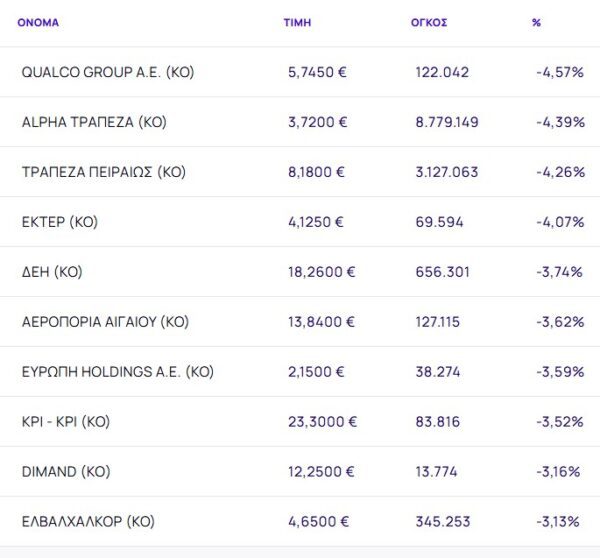Open ΕΥΡΩΠΗ HOLDINGS Α.Ε. (ΚΟ)
600x558 pixels.
117,372
